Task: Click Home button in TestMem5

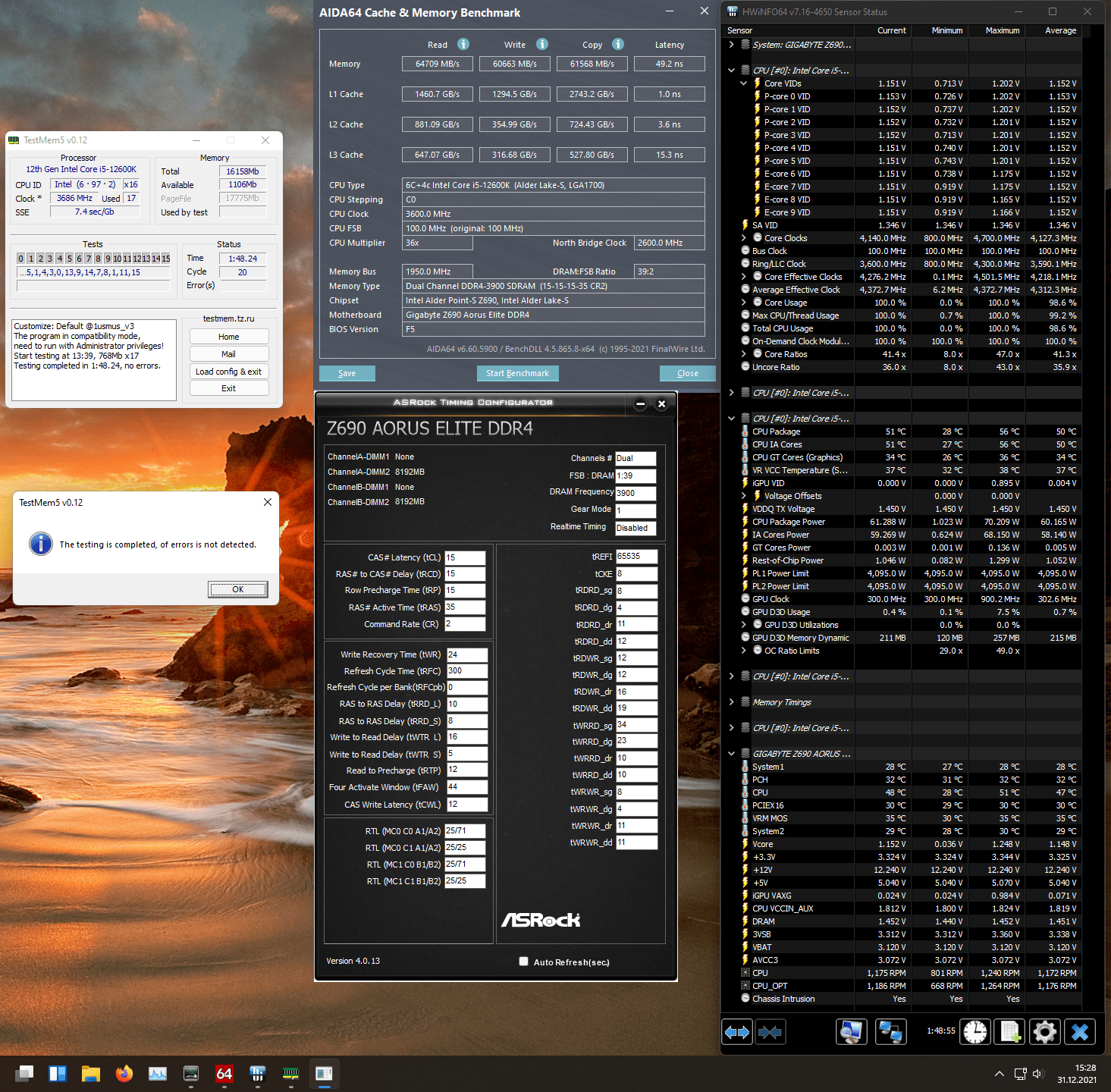Action: [228, 337]
